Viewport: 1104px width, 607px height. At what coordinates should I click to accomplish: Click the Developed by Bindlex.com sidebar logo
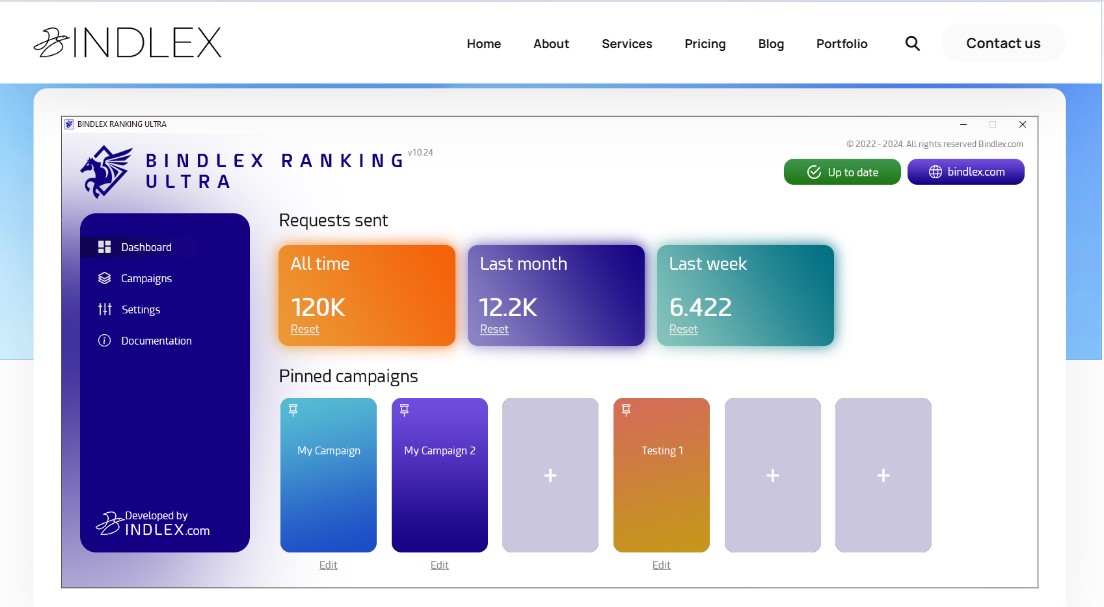tap(153, 523)
